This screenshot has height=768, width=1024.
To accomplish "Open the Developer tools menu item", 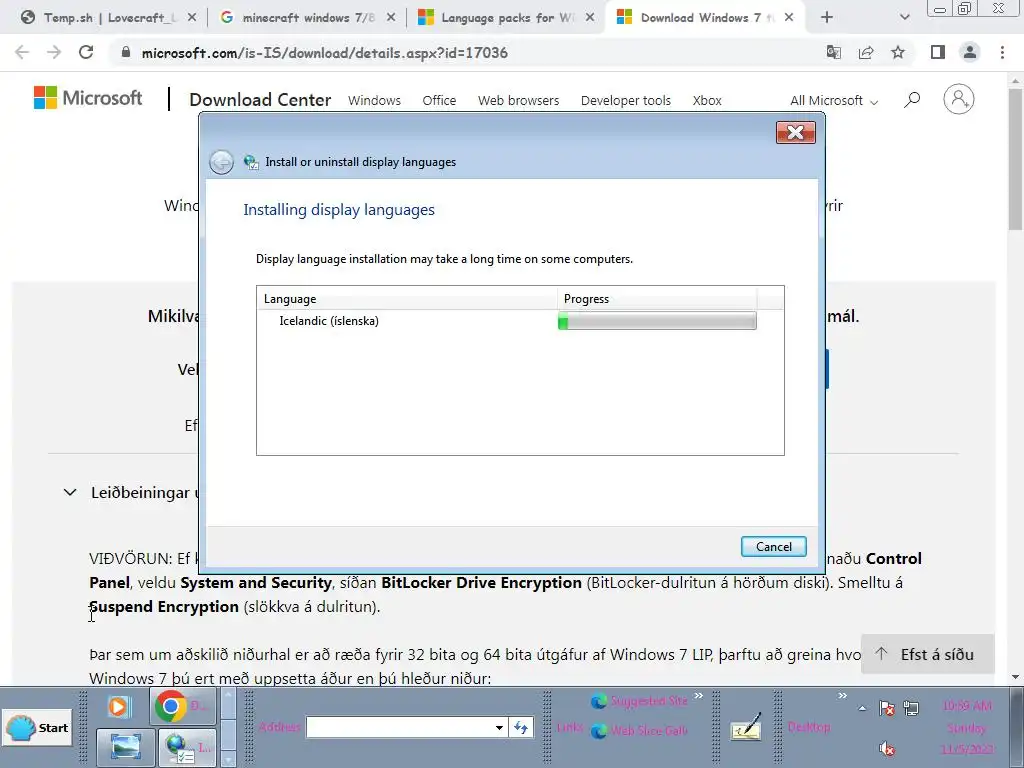I will pos(626,101).
